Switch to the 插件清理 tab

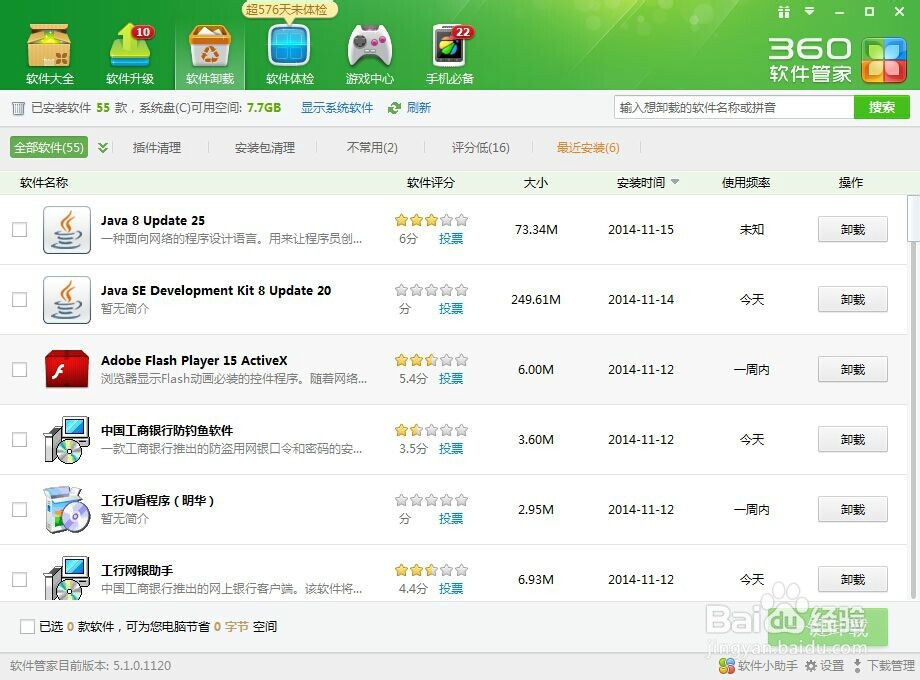click(157, 148)
